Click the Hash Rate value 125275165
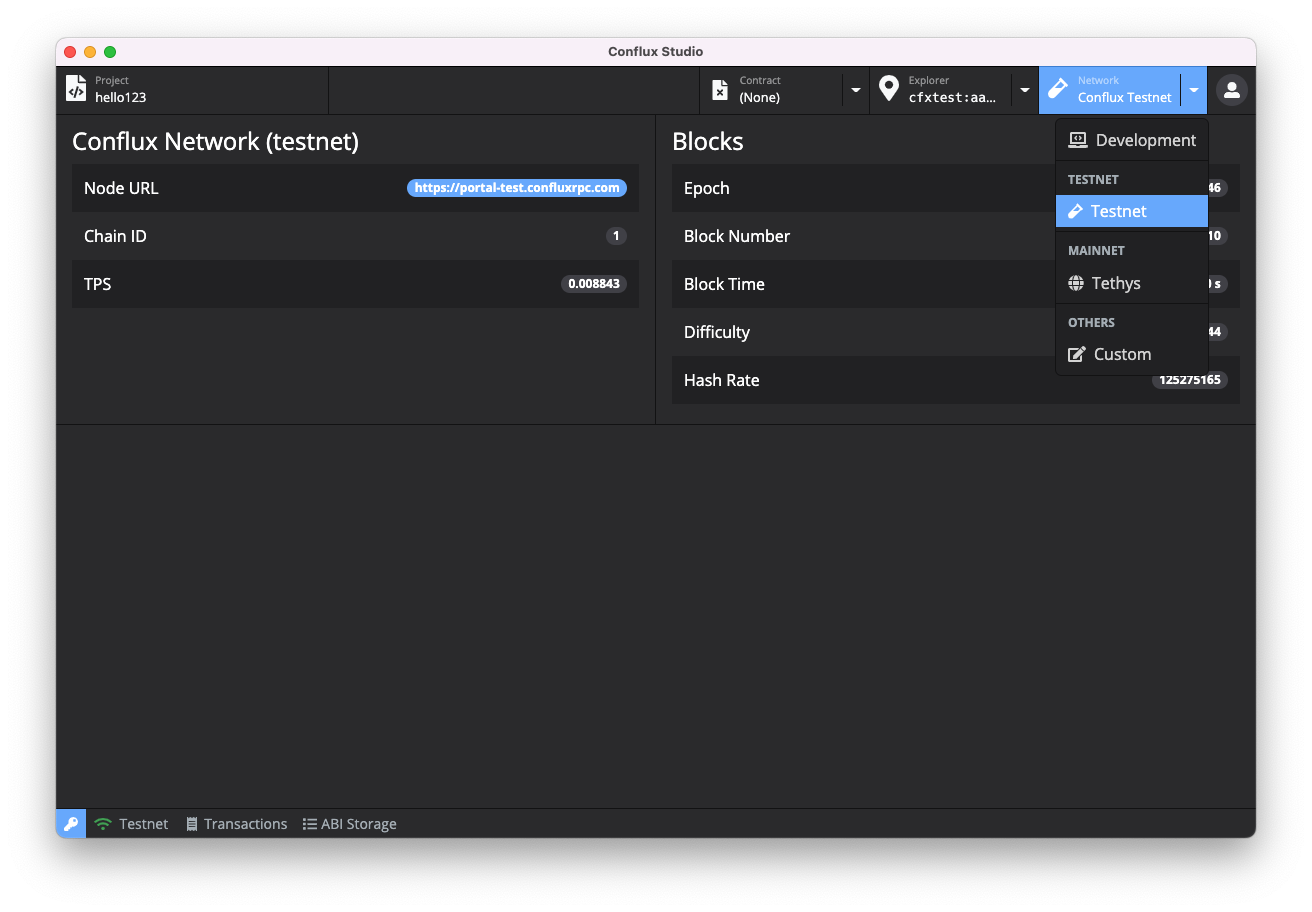 1190,380
